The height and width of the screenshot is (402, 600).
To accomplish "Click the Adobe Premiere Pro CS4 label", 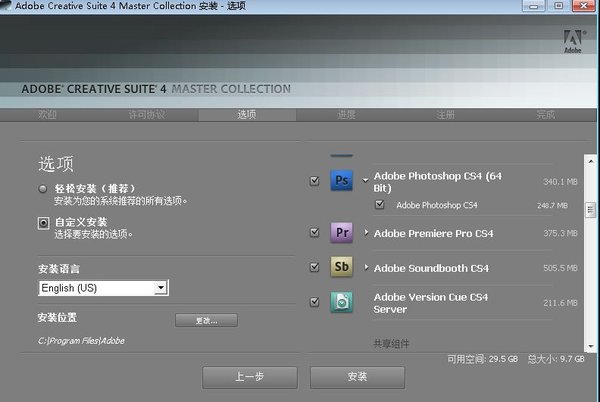I will (434, 233).
